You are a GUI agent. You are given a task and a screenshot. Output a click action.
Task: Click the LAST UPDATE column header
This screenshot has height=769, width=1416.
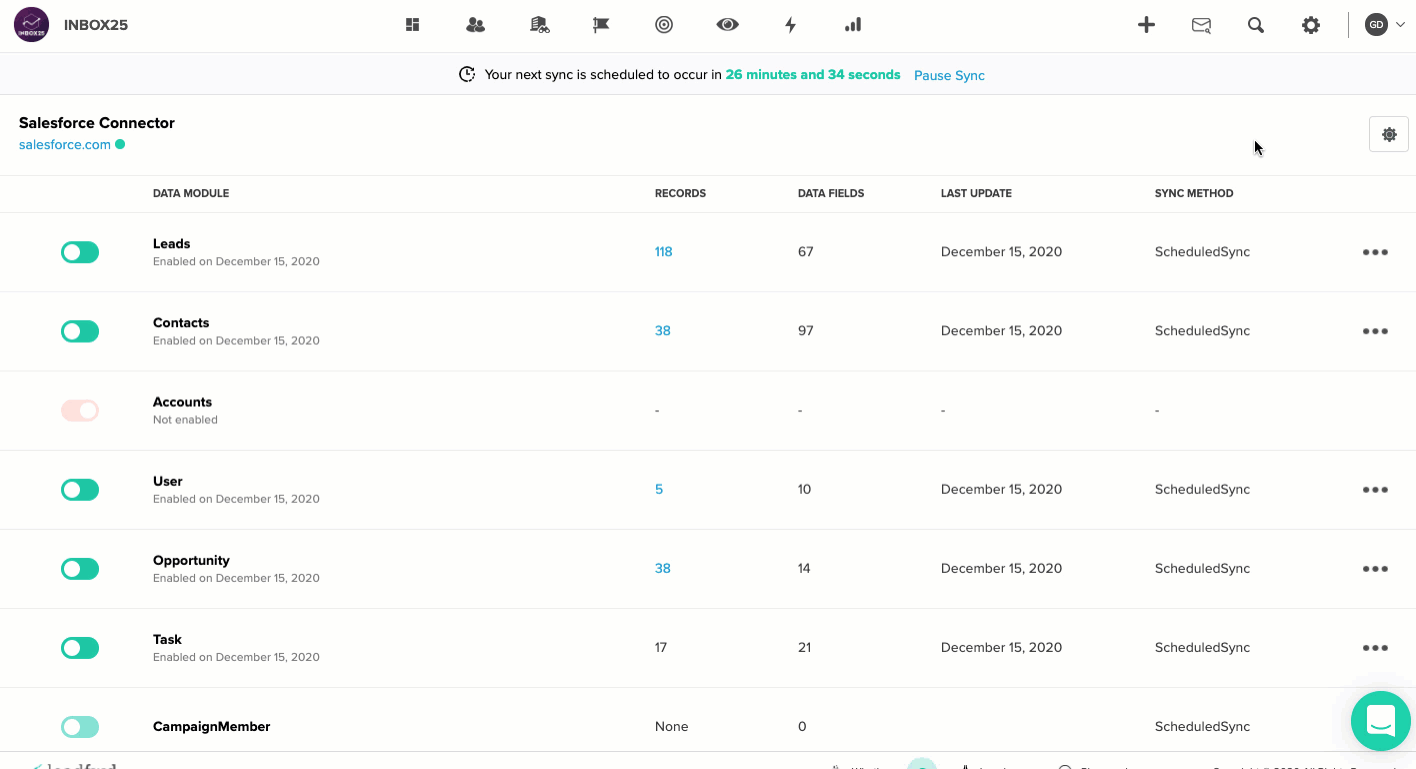tap(976, 193)
